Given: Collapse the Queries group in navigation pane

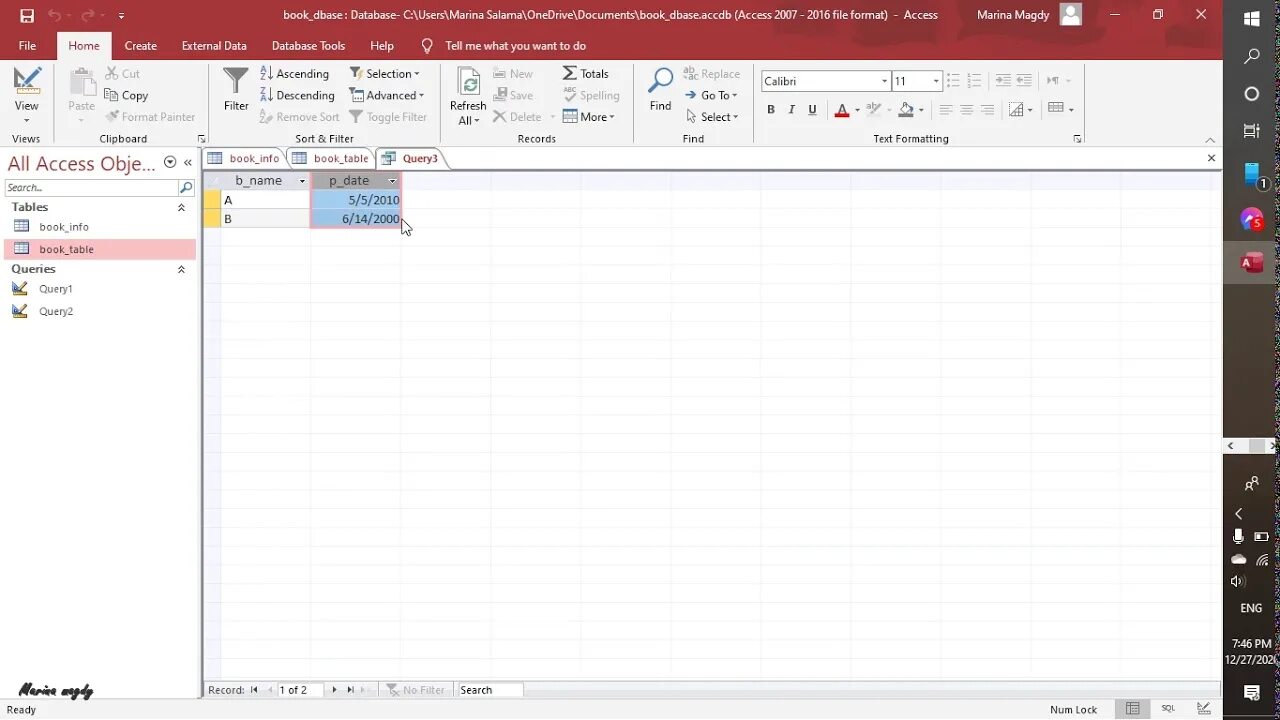Looking at the screenshot, I should point(181,269).
